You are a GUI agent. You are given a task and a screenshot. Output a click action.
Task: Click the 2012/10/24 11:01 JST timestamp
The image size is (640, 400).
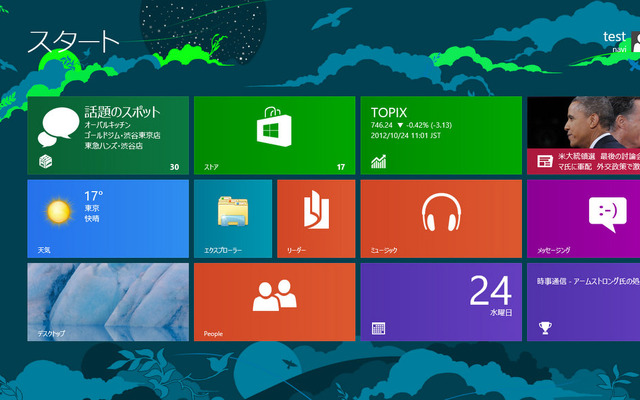406,136
